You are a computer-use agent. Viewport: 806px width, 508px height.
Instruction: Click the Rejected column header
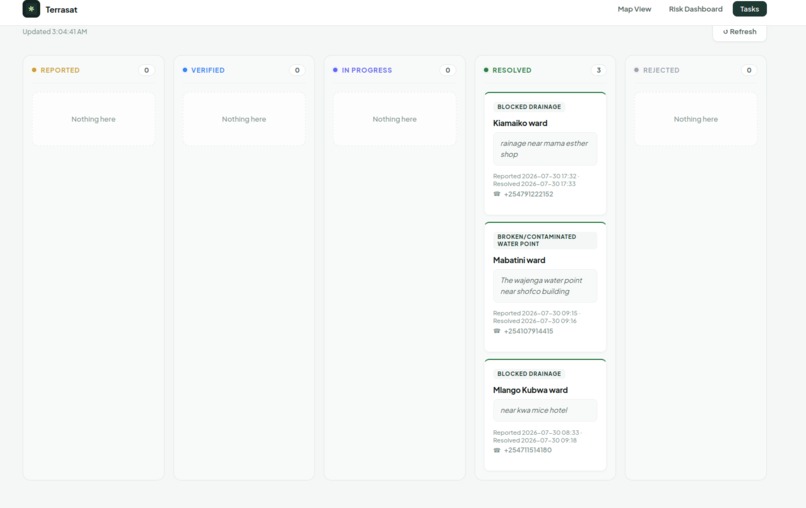pos(661,70)
